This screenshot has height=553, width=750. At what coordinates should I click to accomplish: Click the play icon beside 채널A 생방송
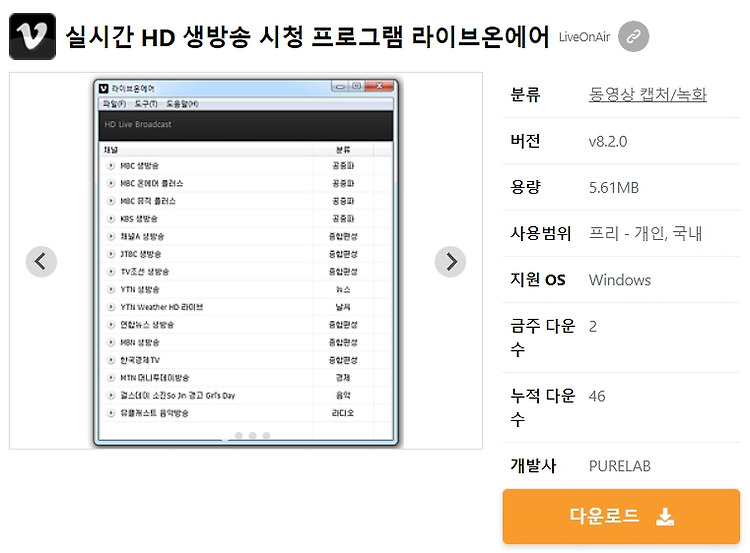[111, 236]
